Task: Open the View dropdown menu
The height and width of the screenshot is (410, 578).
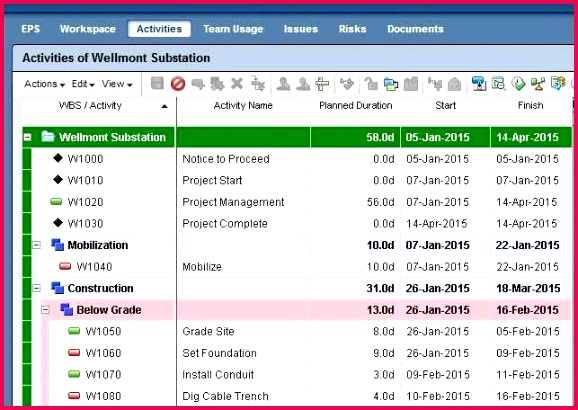Action: 117,84
